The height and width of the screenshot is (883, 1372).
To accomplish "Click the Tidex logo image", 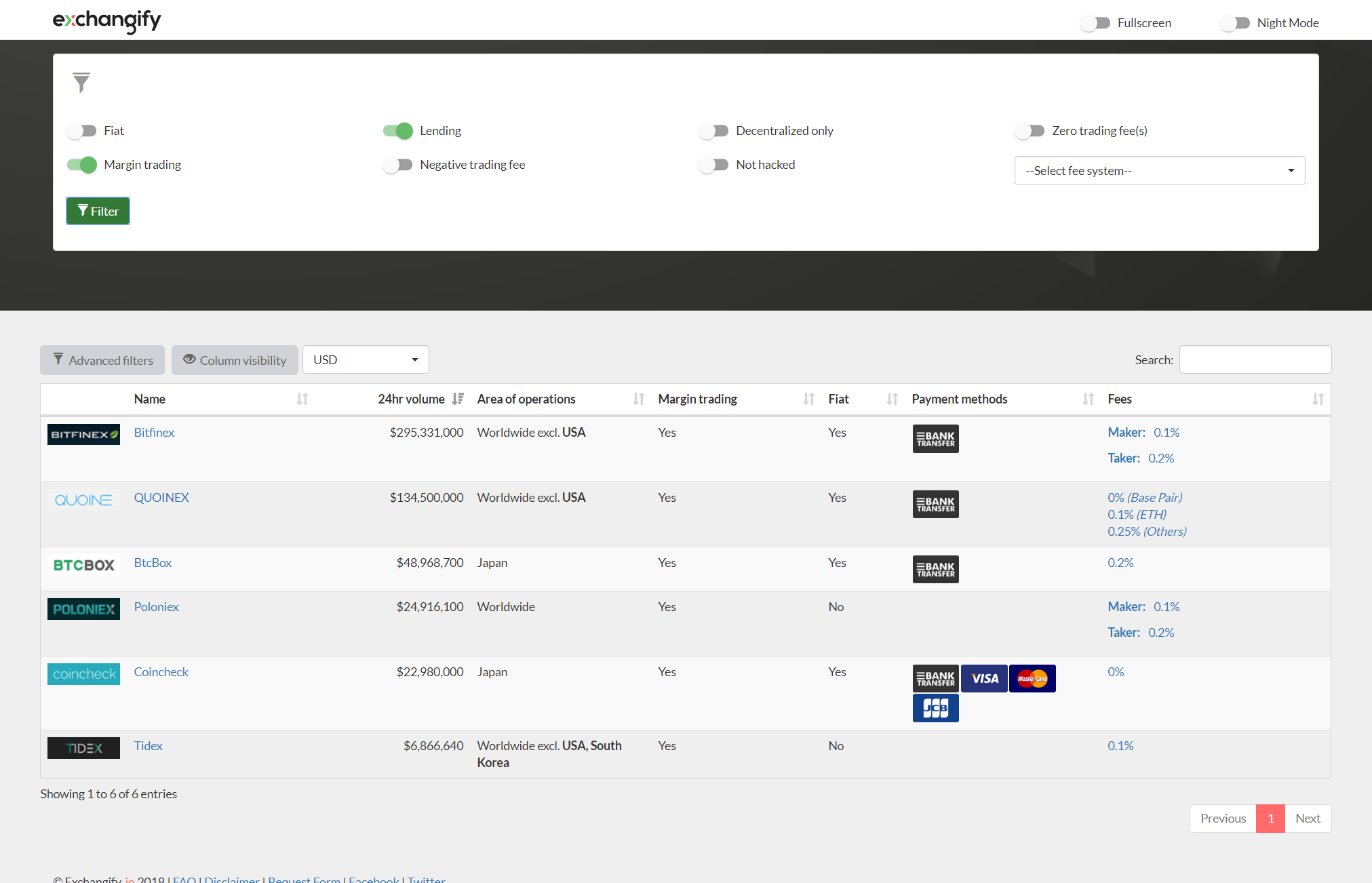I will [x=83, y=747].
